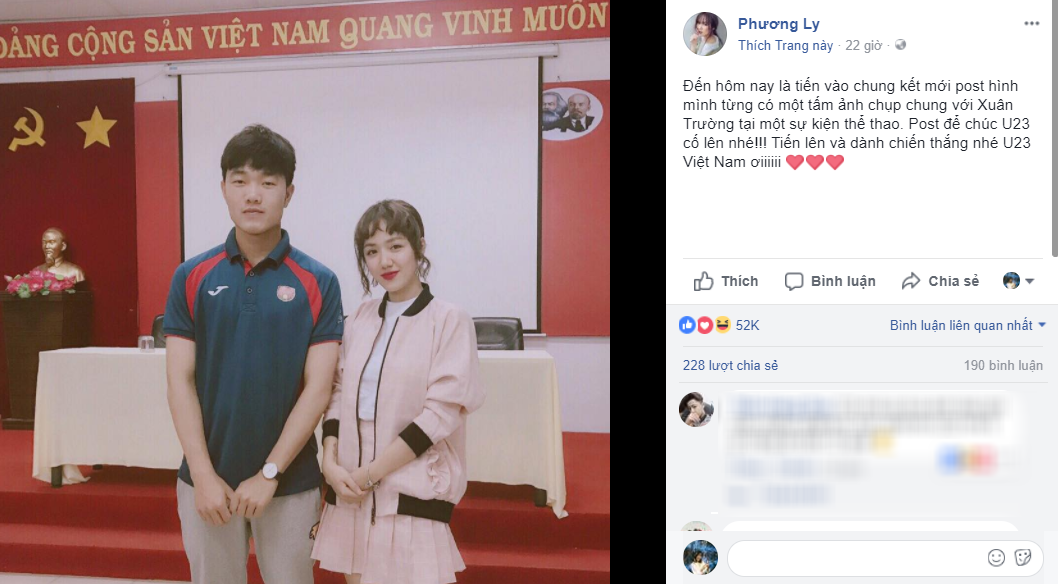The height and width of the screenshot is (584, 1058).
Task: Click the Chia sẻ share arrow icon
Action: click(911, 281)
